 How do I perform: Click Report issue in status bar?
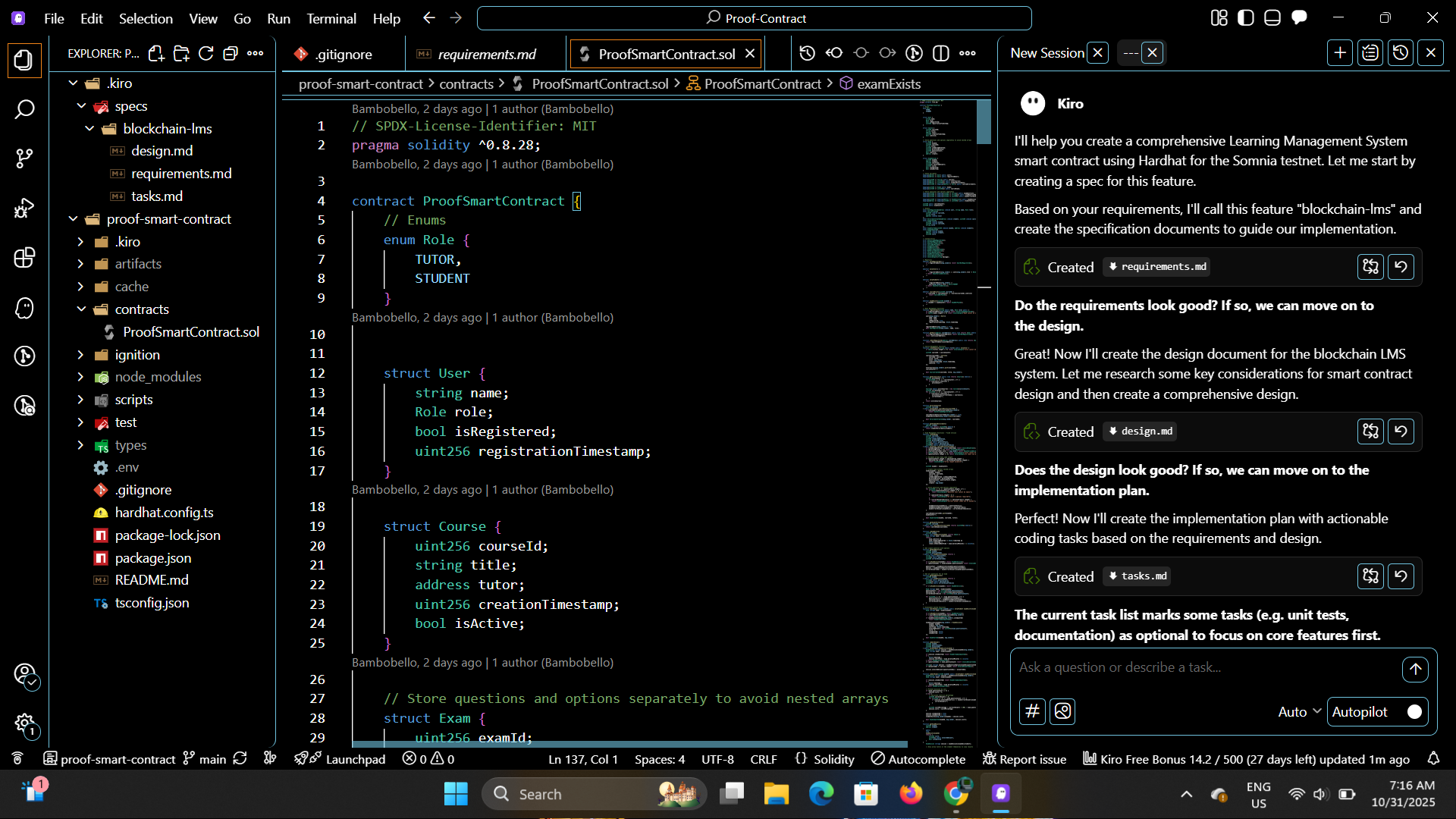1025,759
